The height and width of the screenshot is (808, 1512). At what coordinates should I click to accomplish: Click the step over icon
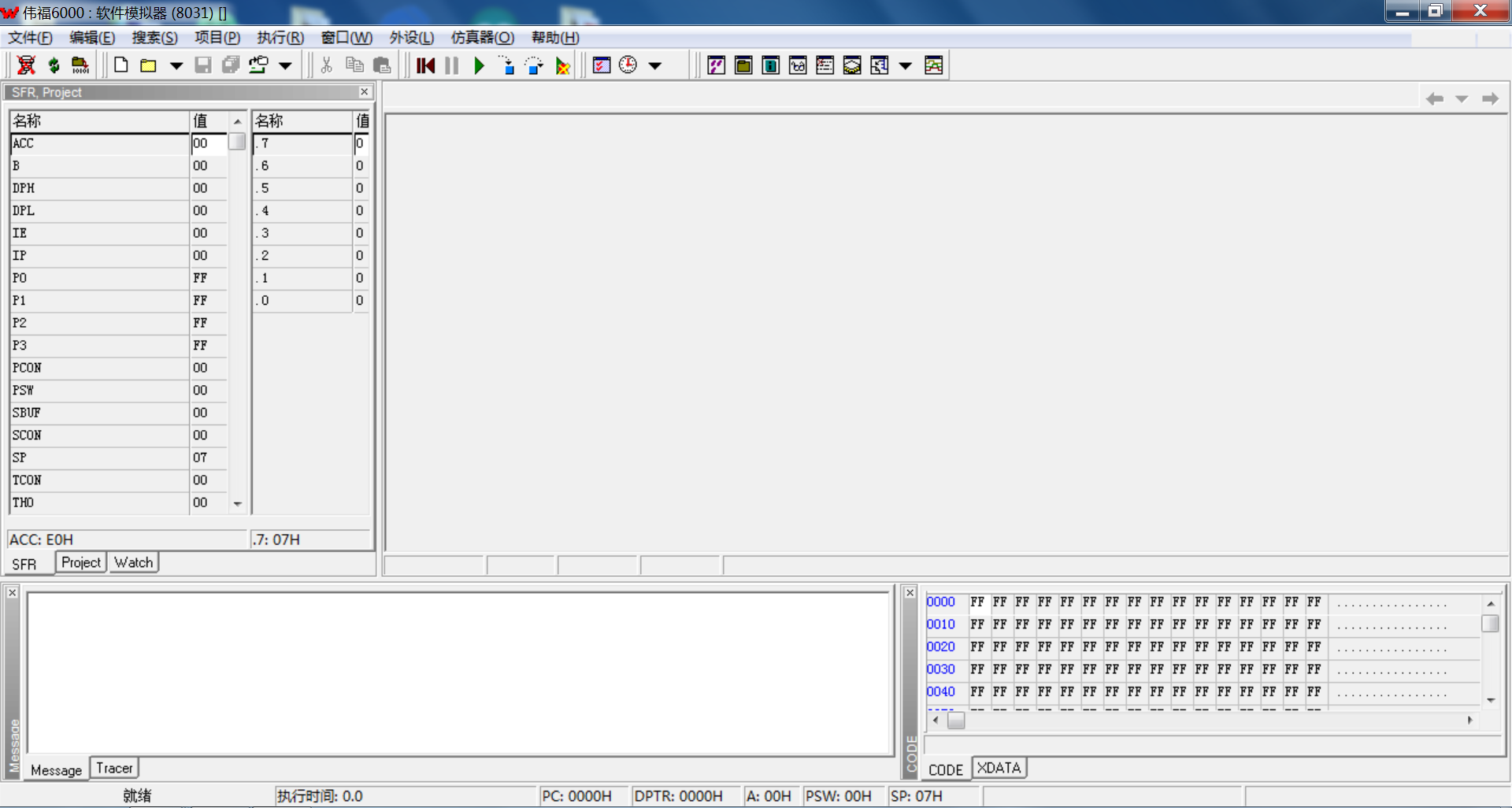click(x=534, y=65)
